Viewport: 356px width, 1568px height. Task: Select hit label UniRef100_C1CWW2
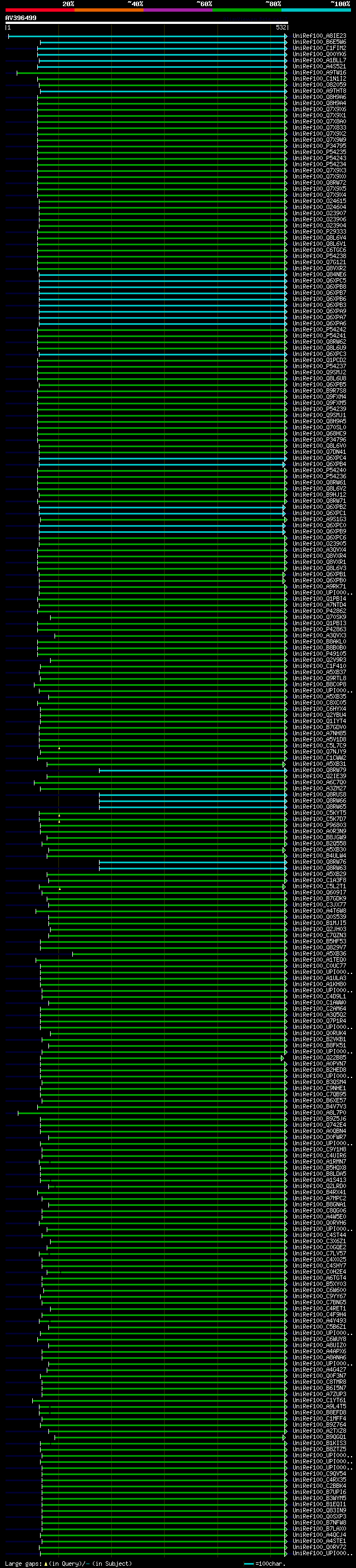pyautogui.click(x=319, y=758)
